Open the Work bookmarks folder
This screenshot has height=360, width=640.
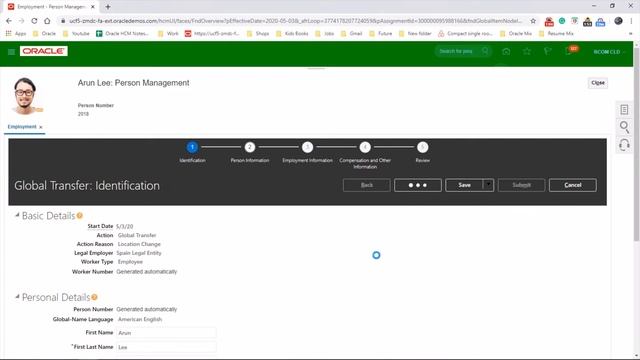point(168,33)
